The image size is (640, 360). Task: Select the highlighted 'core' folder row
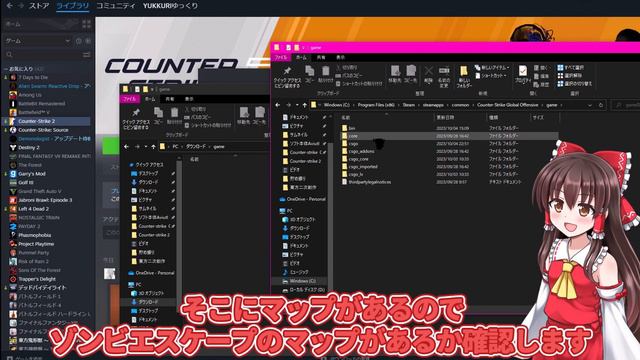point(449,136)
